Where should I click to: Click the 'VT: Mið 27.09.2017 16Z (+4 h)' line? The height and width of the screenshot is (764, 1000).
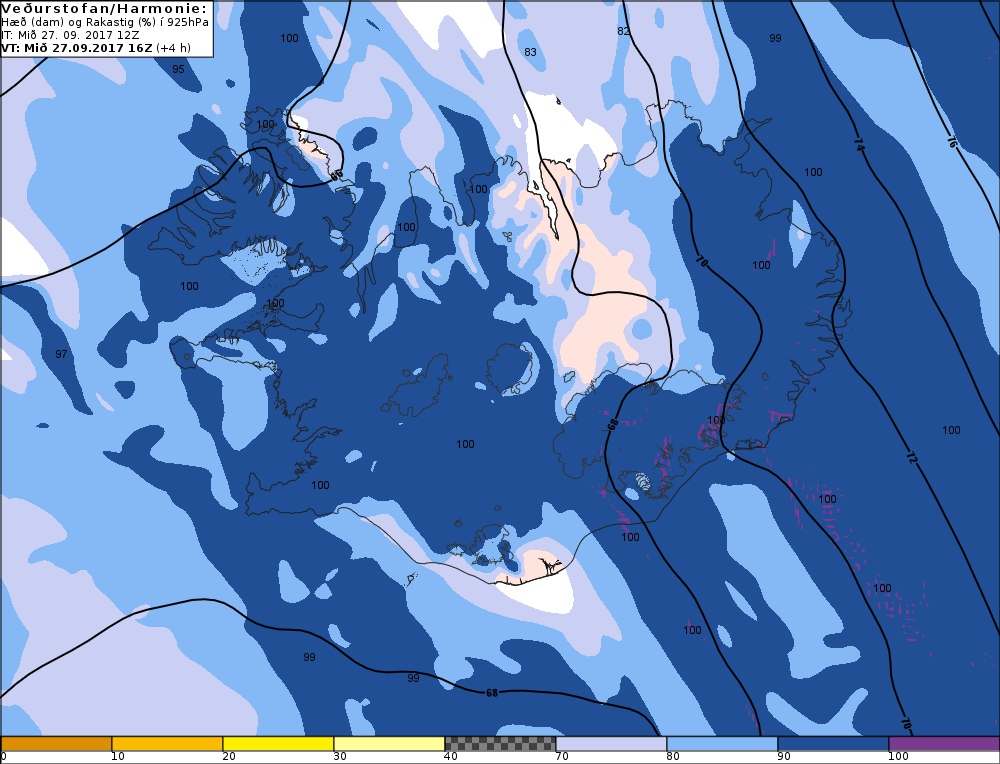[96, 48]
